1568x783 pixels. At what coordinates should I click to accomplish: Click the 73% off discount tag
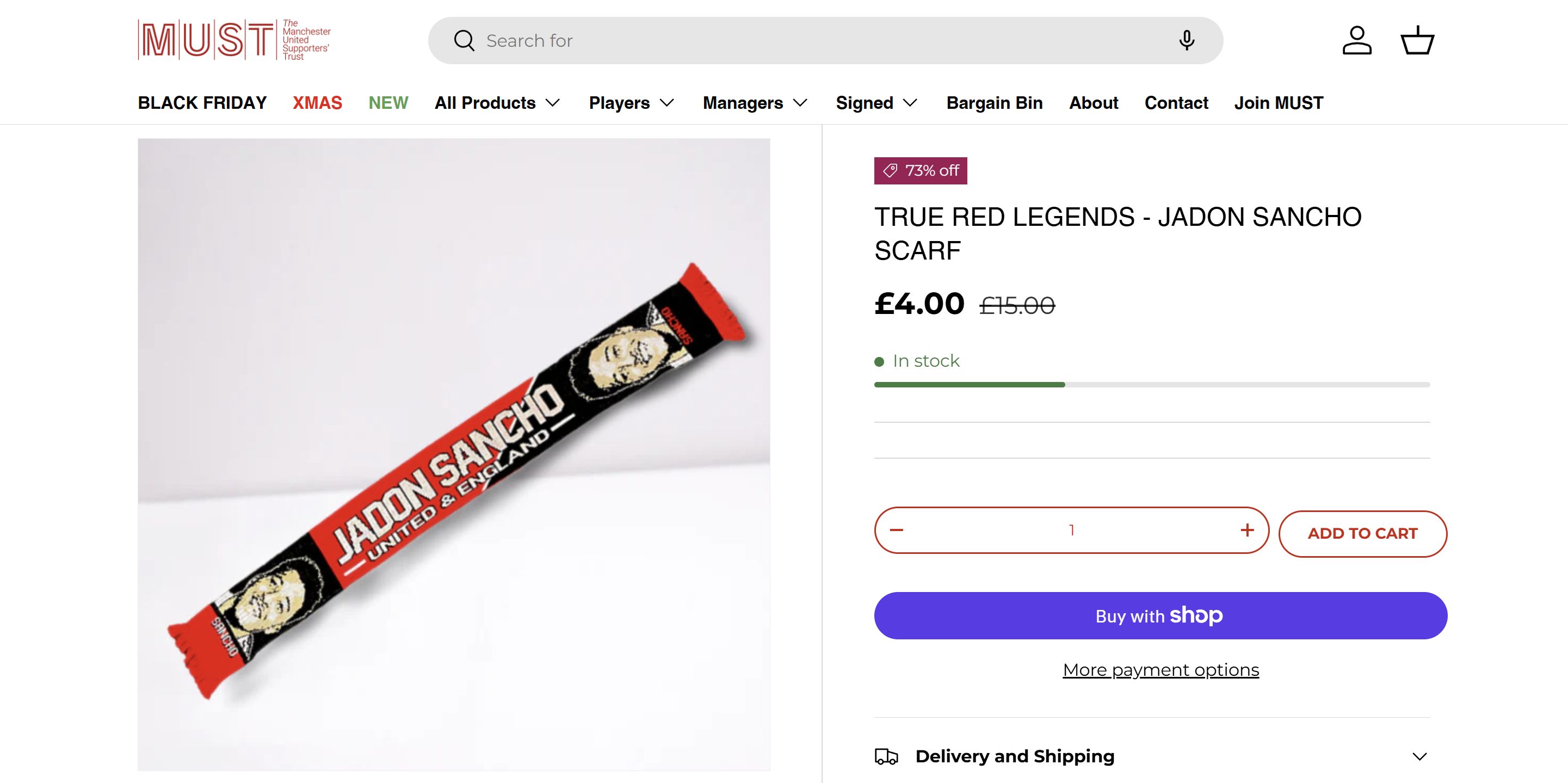pyautogui.click(x=921, y=170)
